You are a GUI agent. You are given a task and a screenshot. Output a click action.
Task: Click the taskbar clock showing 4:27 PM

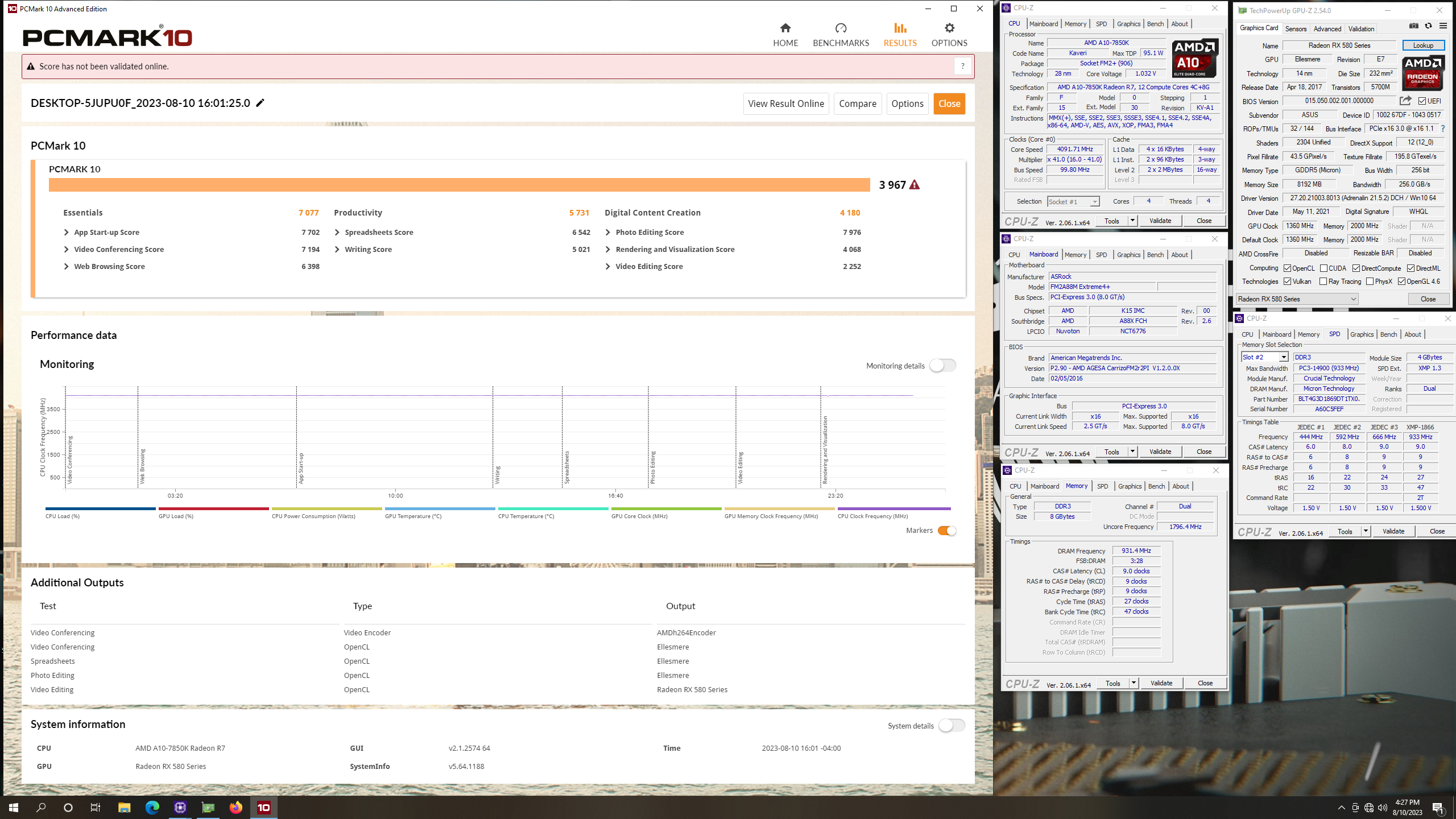click(1407, 808)
